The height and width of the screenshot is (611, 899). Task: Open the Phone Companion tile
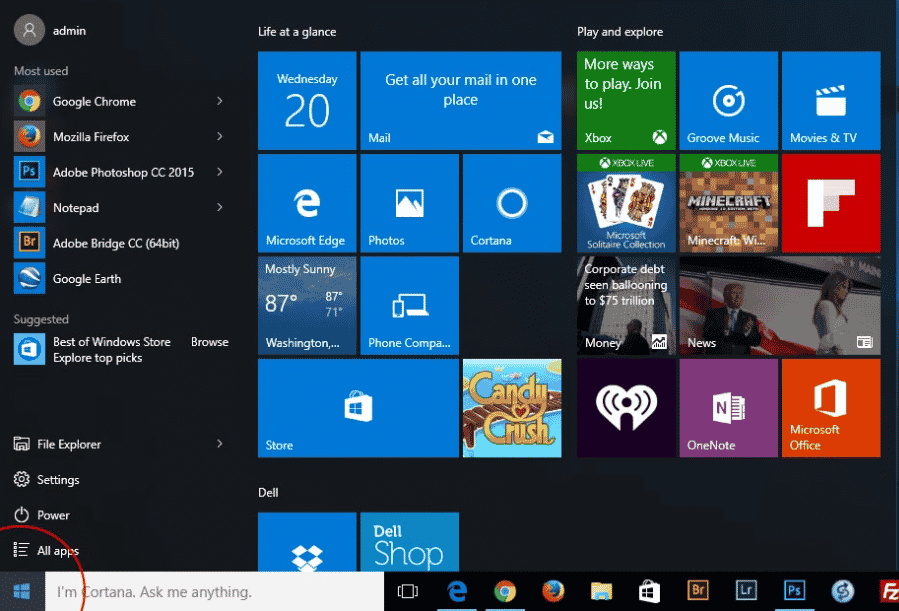tap(409, 306)
